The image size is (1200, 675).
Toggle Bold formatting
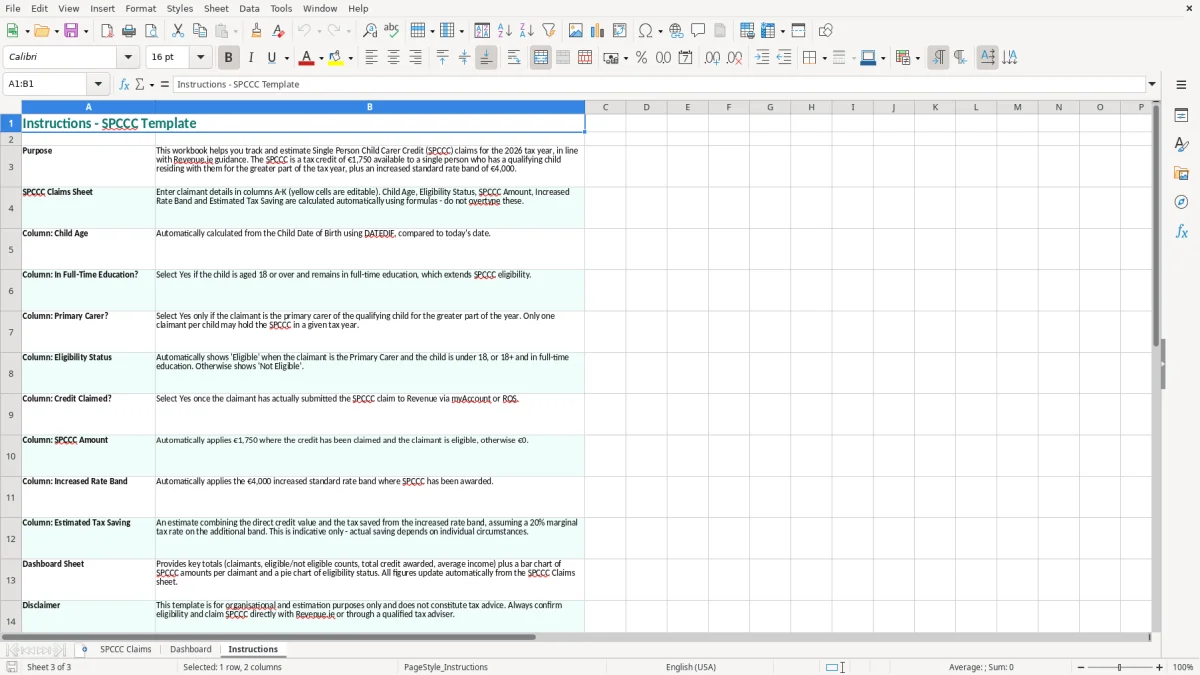coord(228,58)
